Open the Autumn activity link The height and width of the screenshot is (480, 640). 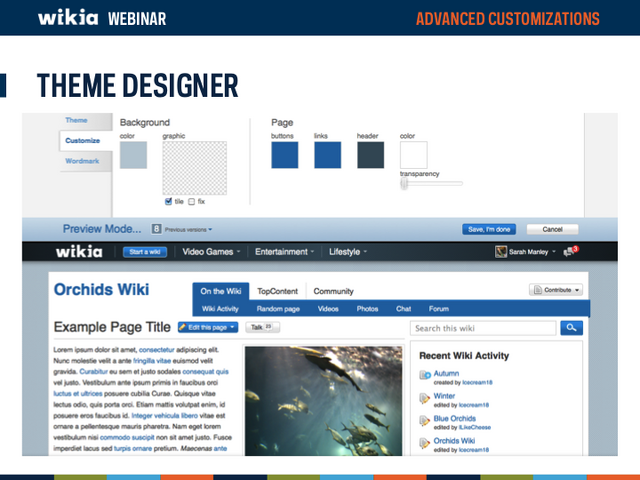pos(446,373)
